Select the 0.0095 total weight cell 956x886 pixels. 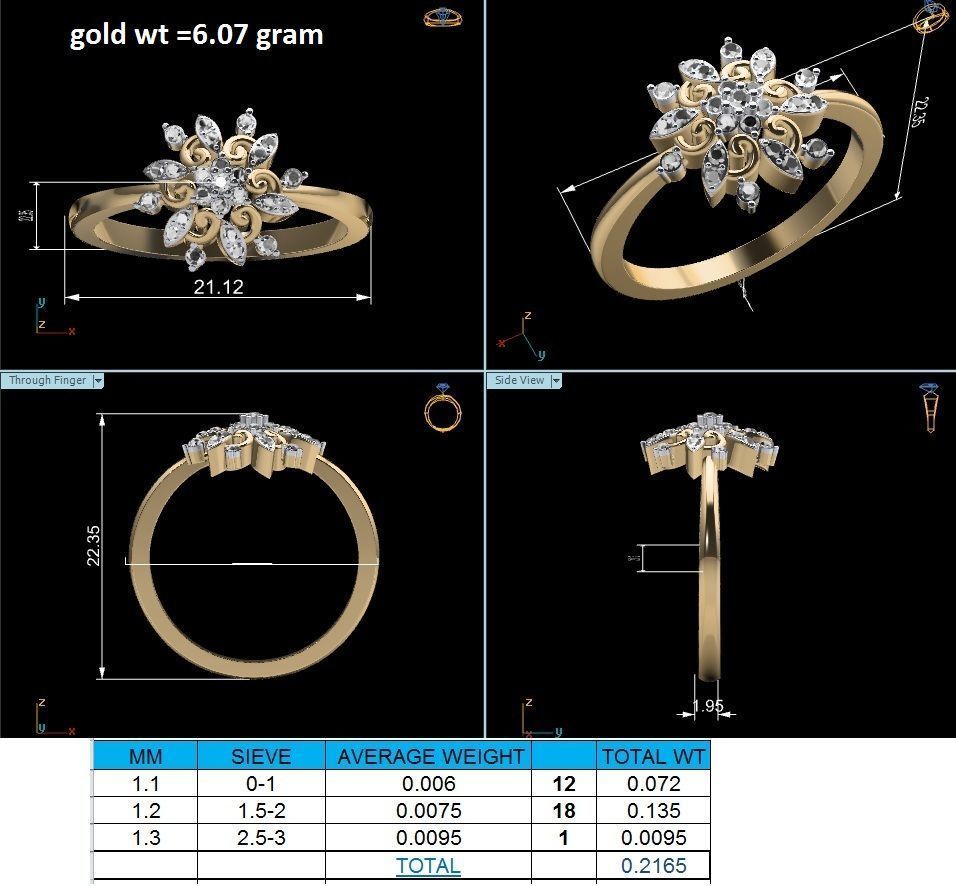click(x=654, y=838)
